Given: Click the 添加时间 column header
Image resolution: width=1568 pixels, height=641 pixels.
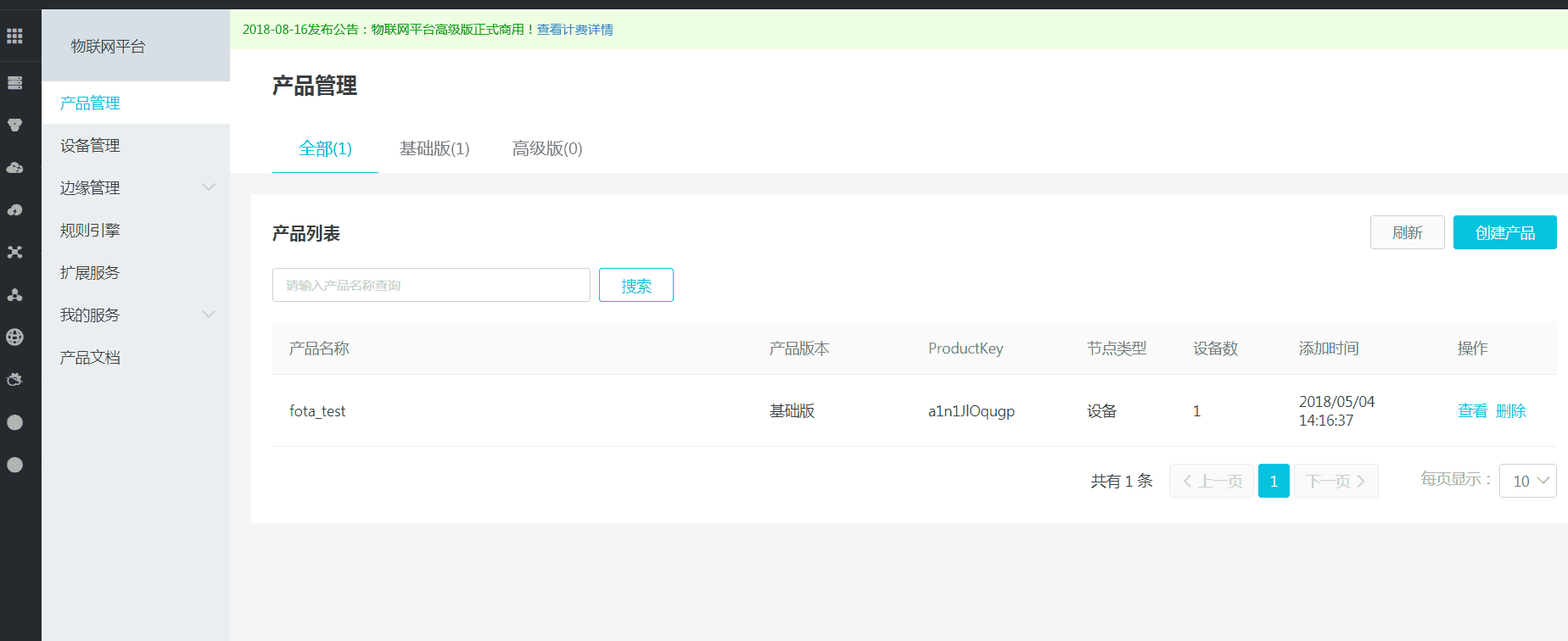Looking at the screenshot, I should coord(1329,348).
